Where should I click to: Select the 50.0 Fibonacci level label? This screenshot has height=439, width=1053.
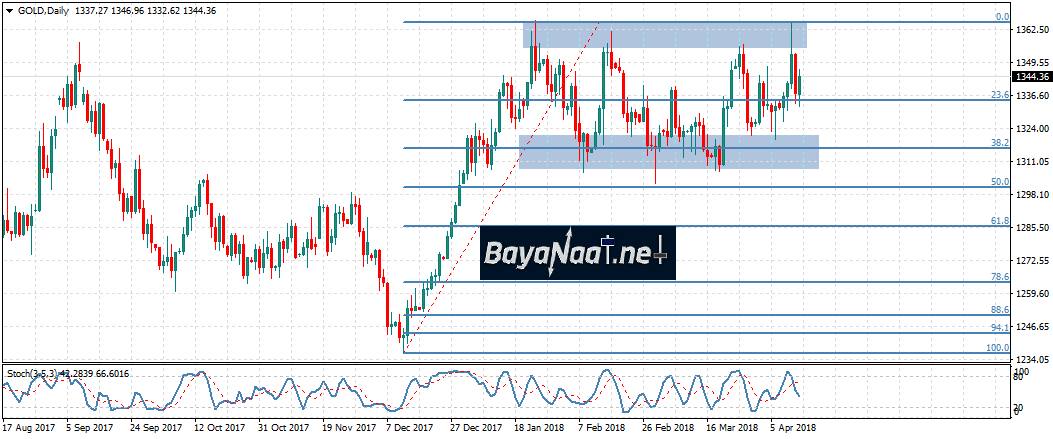[x=998, y=182]
